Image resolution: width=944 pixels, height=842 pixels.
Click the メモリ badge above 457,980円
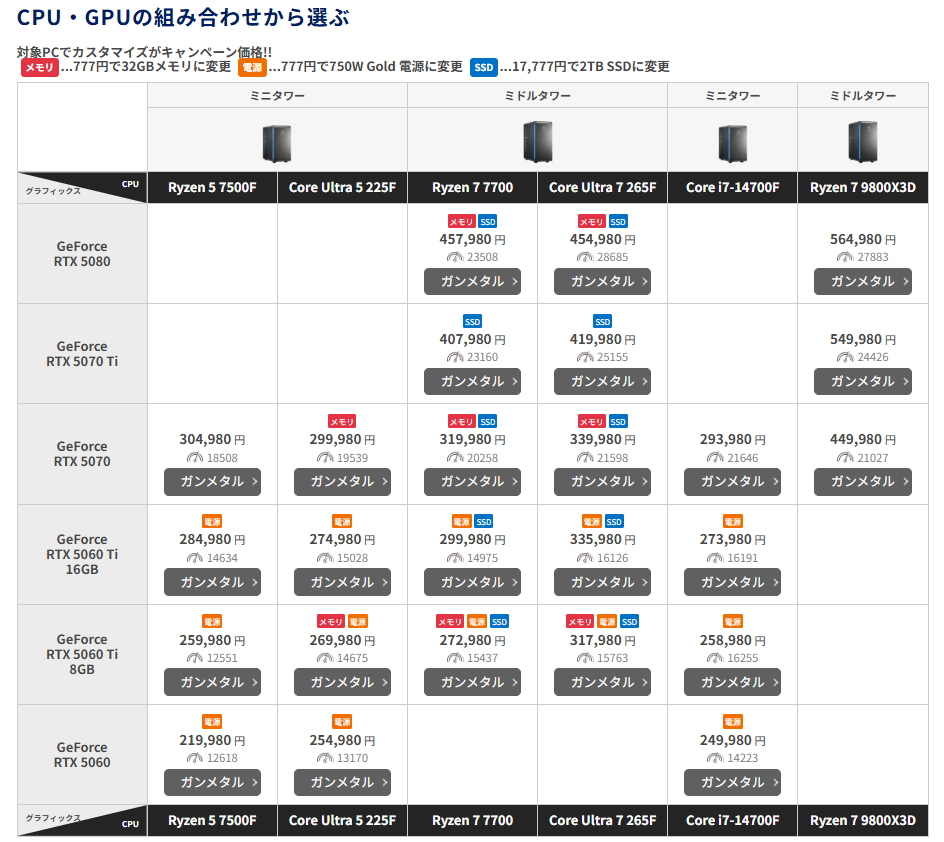point(461,221)
